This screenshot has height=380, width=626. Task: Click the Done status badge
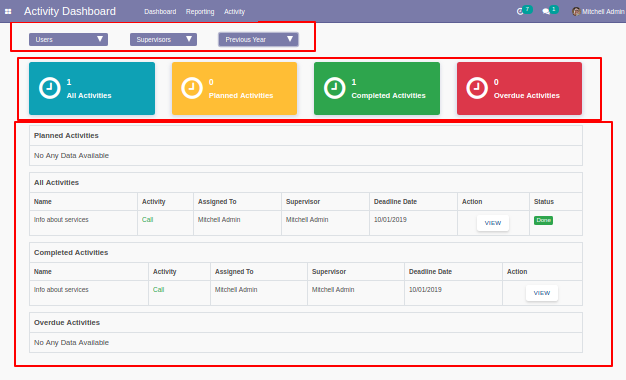tap(543, 220)
